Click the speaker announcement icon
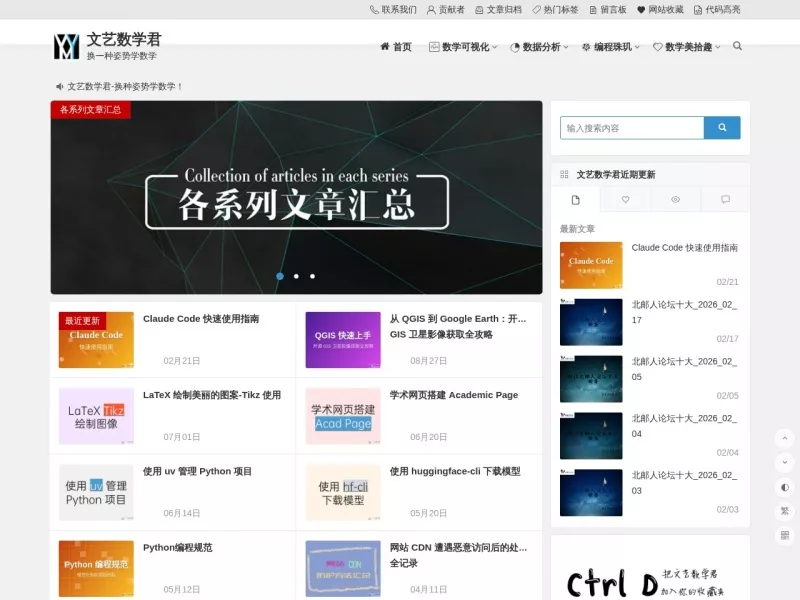Image resolution: width=800 pixels, height=600 pixels. coord(59,86)
